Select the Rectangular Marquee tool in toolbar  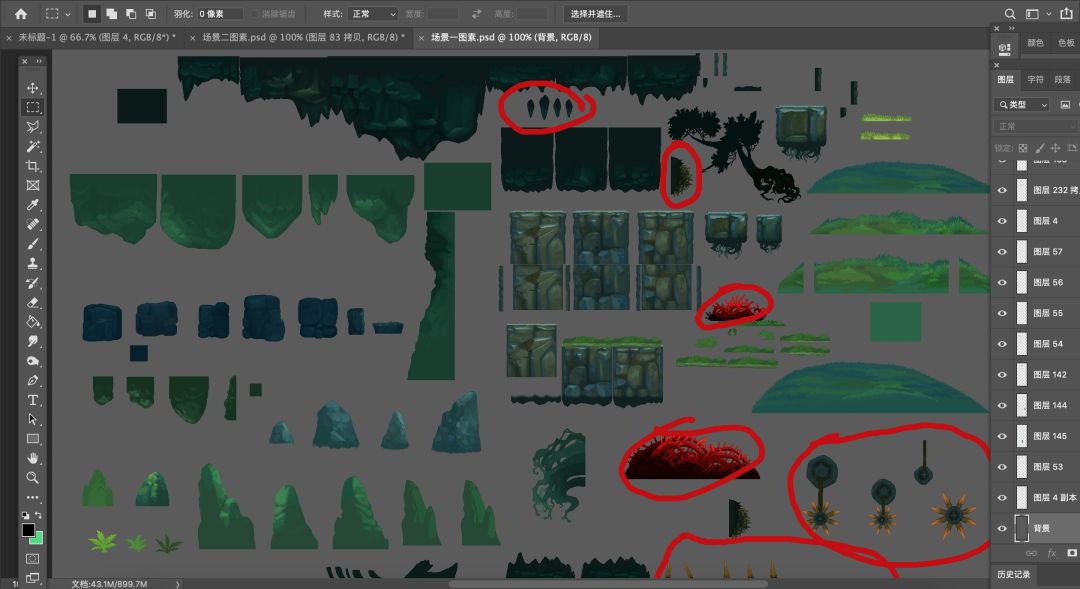point(32,107)
